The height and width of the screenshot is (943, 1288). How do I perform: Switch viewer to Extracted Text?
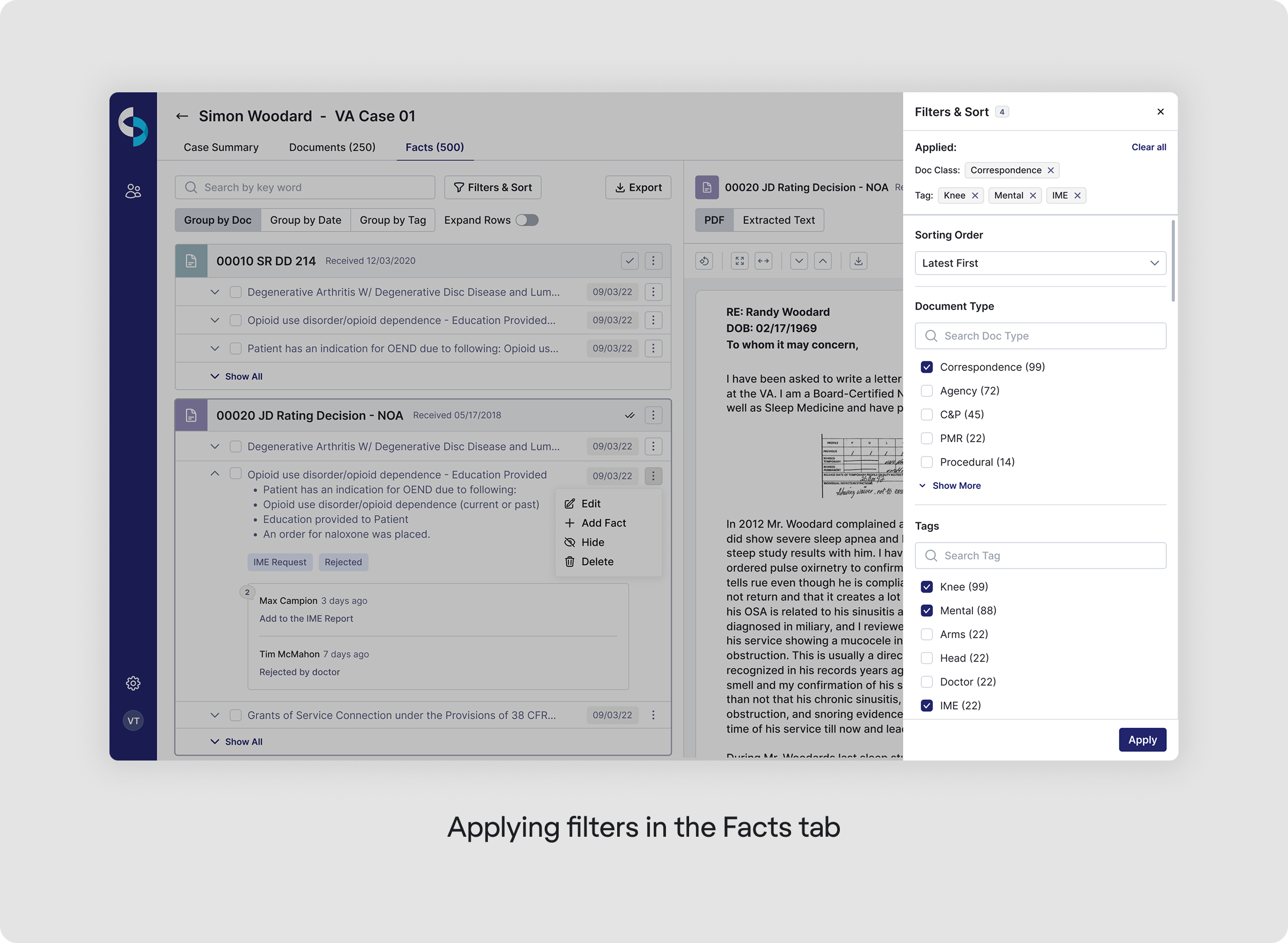point(778,220)
